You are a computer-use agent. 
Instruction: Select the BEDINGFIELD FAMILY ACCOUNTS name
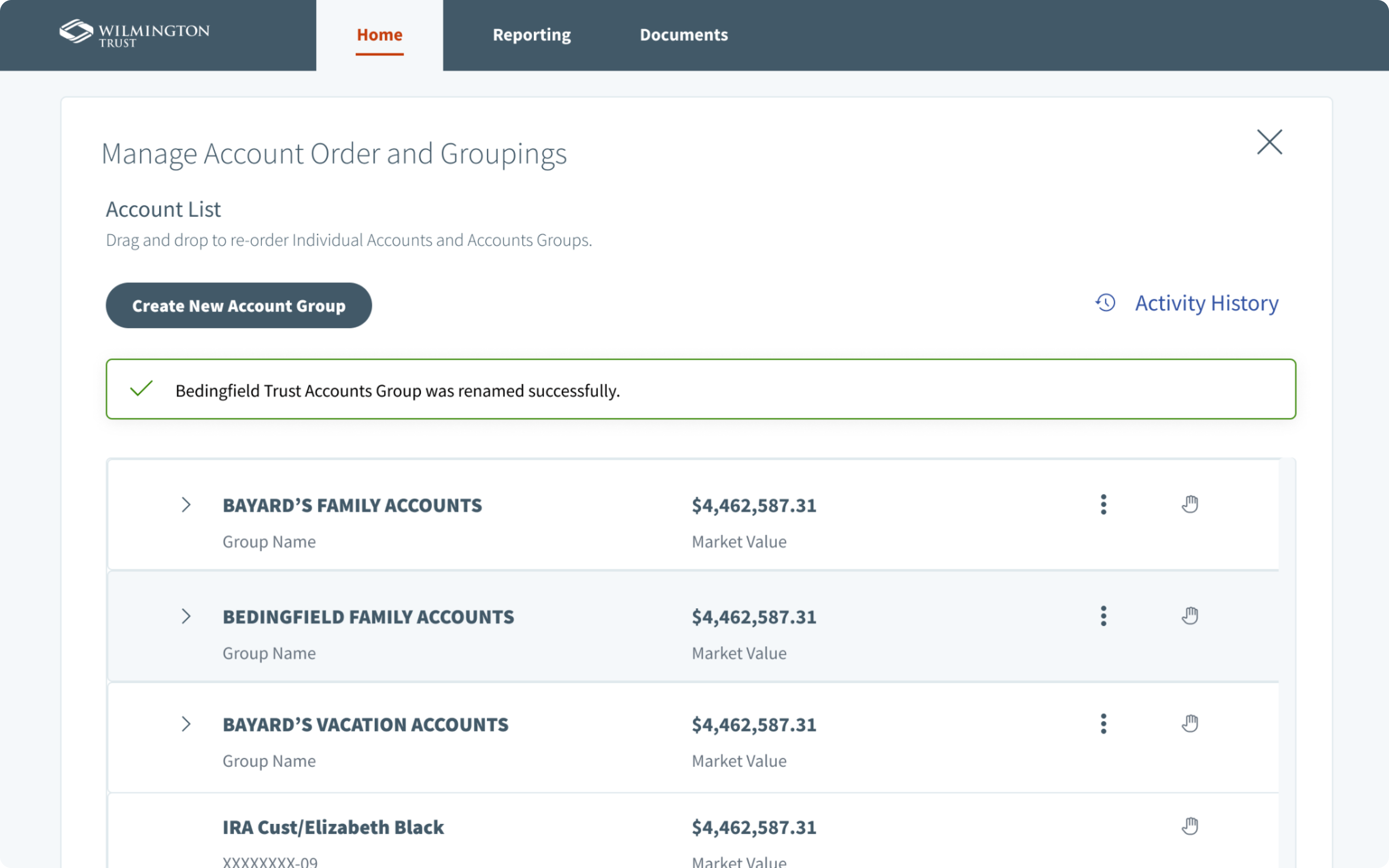[369, 617]
